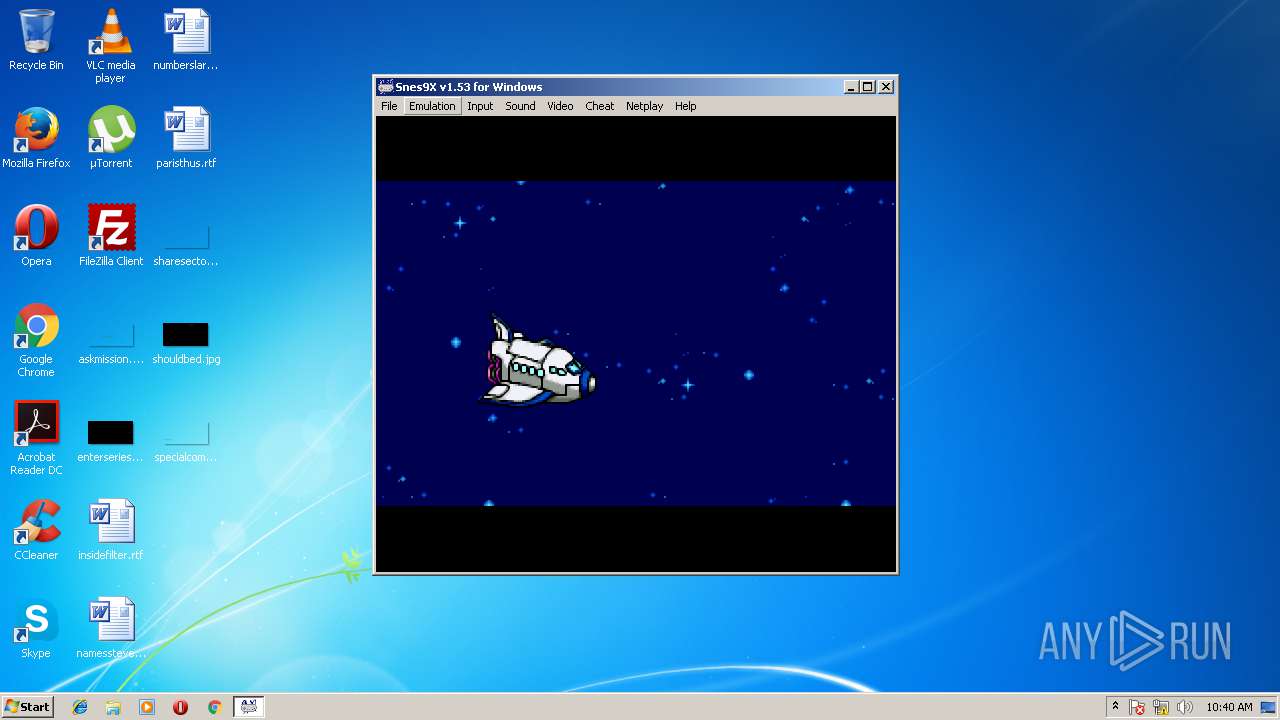Select the Acrobat Reader DC shortcut
The width and height of the screenshot is (1280, 720).
(36, 438)
